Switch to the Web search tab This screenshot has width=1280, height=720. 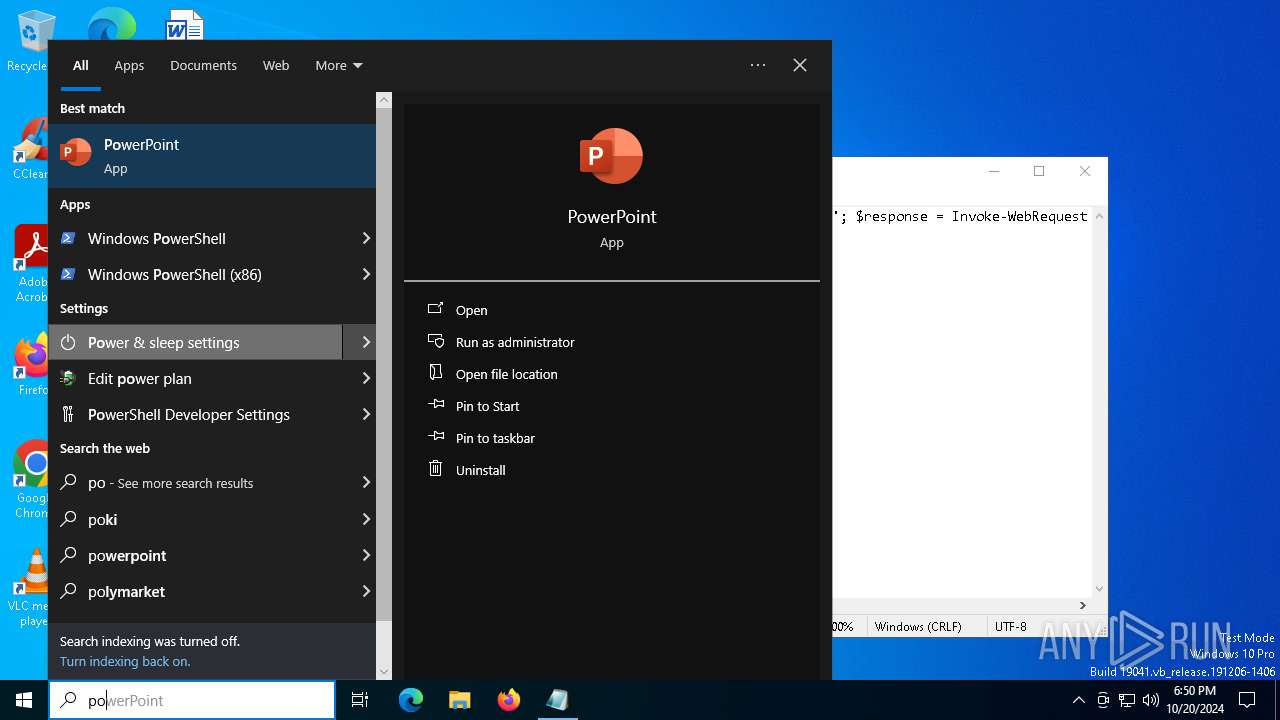click(x=276, y=65)
